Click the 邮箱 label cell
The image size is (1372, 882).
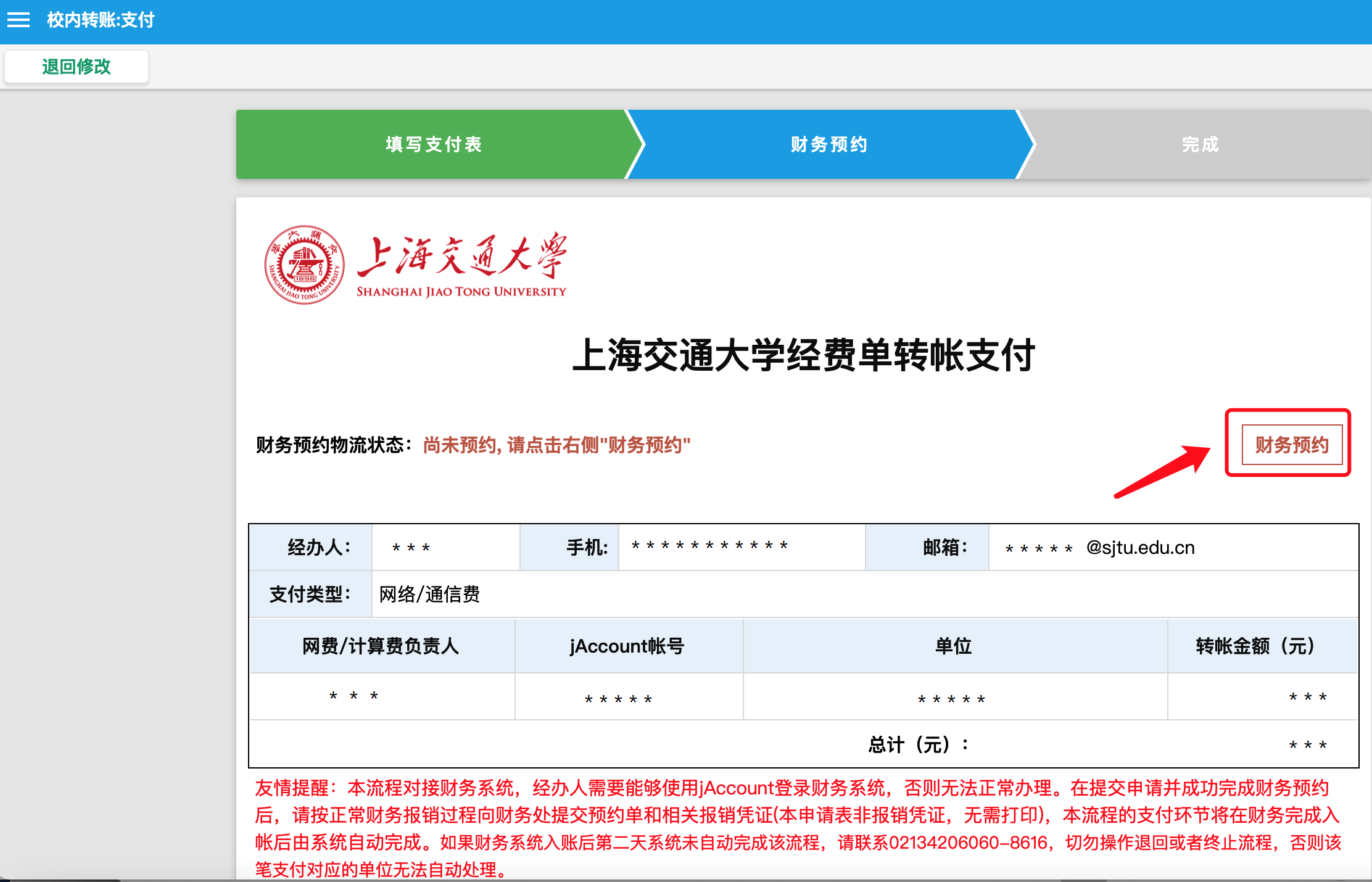point(927,548)
